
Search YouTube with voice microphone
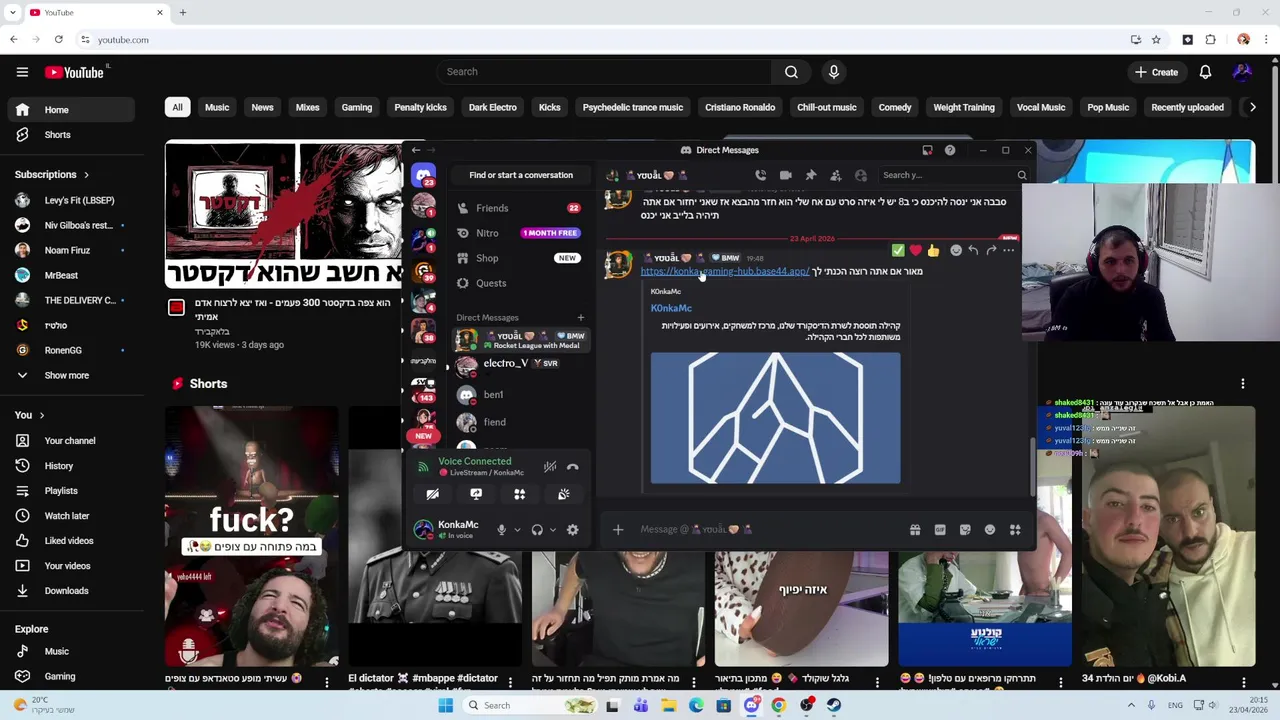tap(834, 72)
